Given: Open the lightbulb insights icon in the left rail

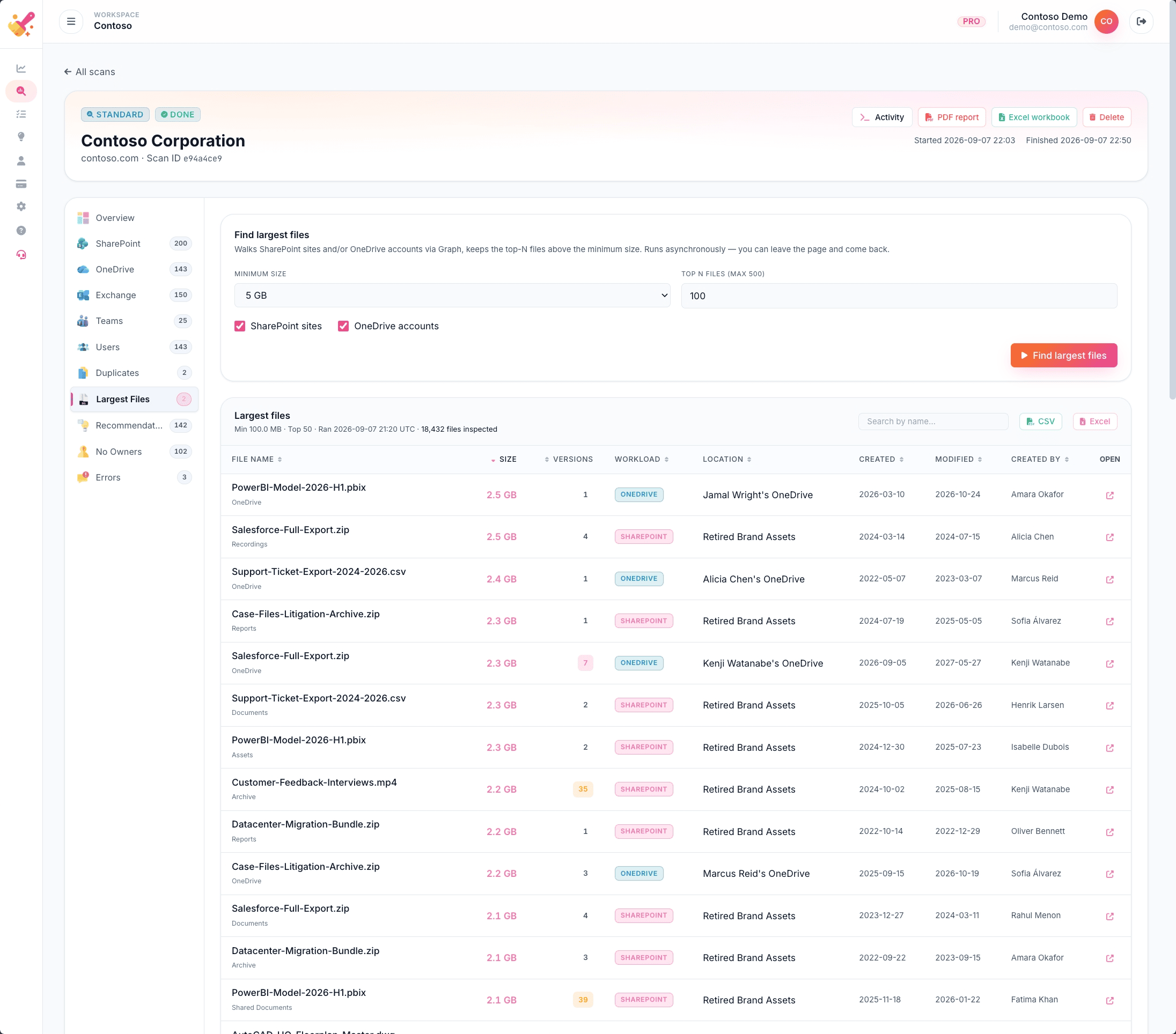Looking at the screenshot, I should click(21, 137).
